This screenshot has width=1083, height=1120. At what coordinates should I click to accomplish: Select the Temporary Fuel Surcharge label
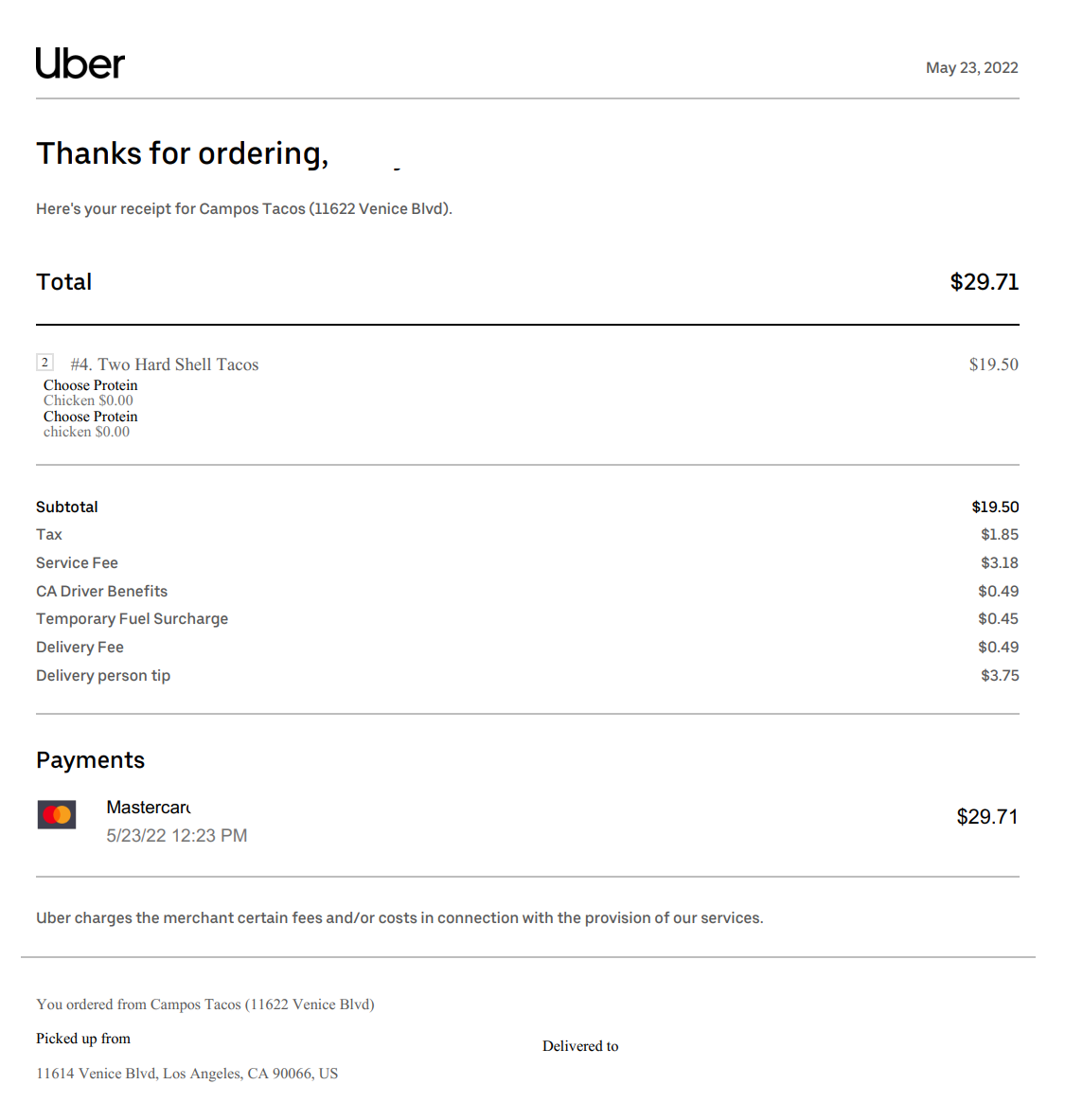pyautogui.click(x=133, y=619)
